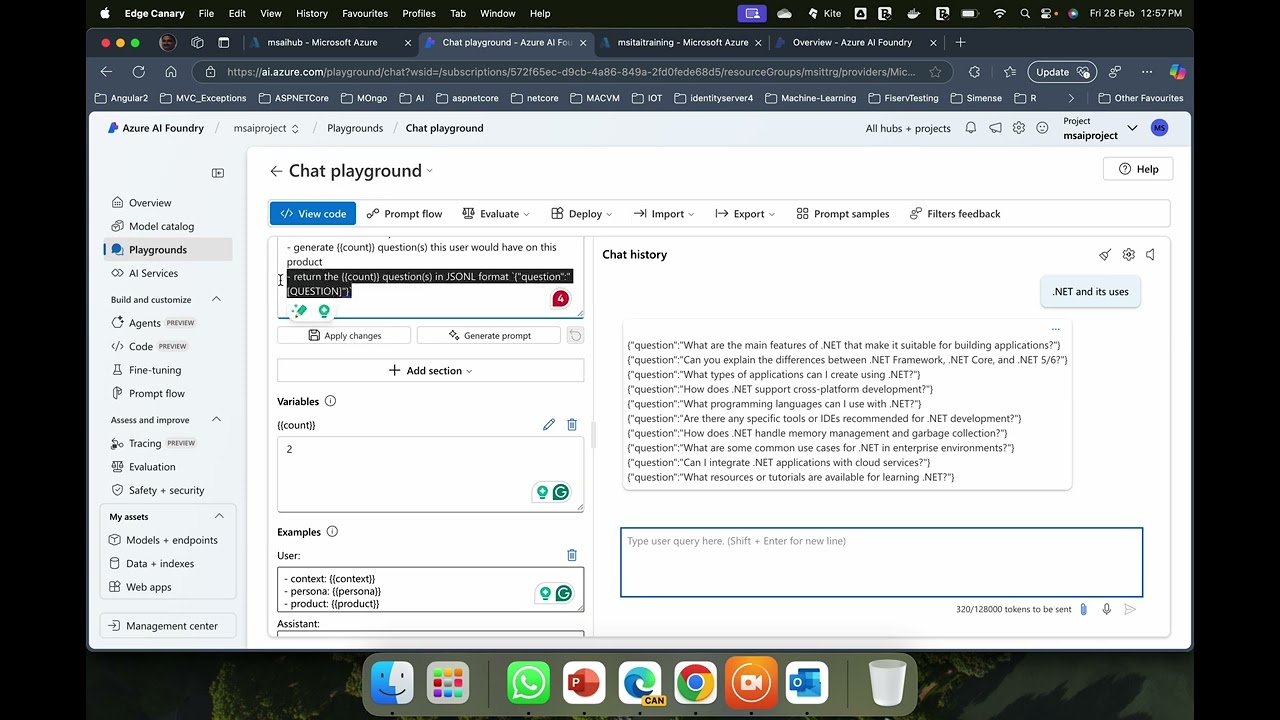Click the broom clear chat icon
Screen dimensions: 1280x720
1105,255
